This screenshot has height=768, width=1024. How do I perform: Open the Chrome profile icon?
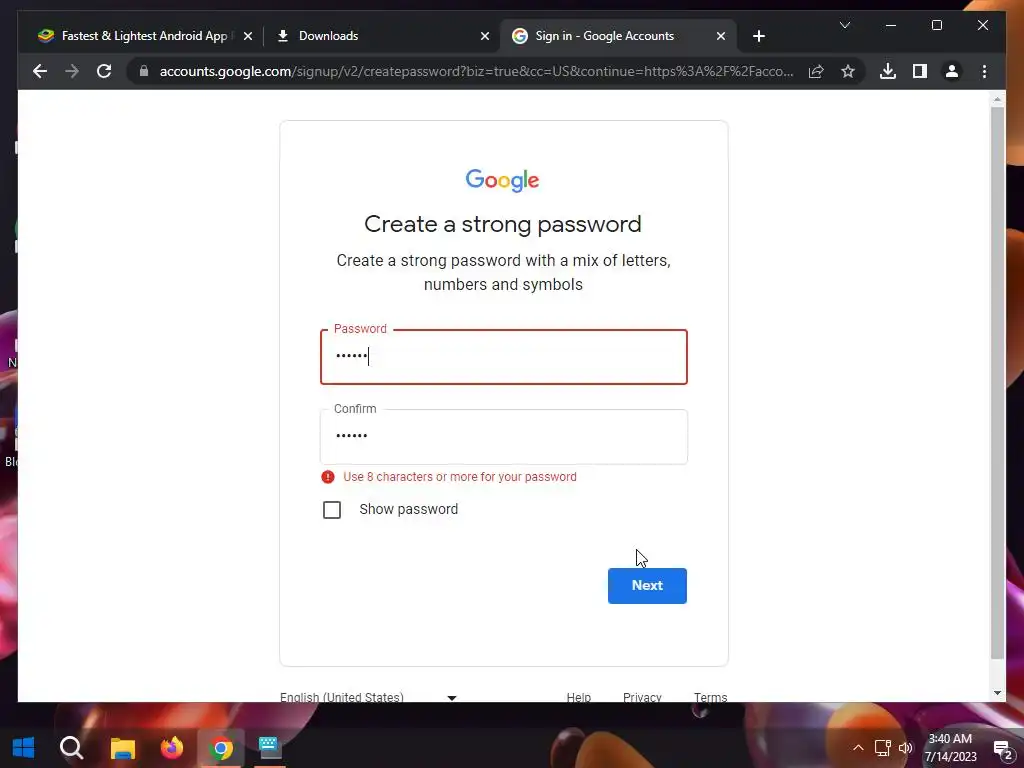click(952, 71)
